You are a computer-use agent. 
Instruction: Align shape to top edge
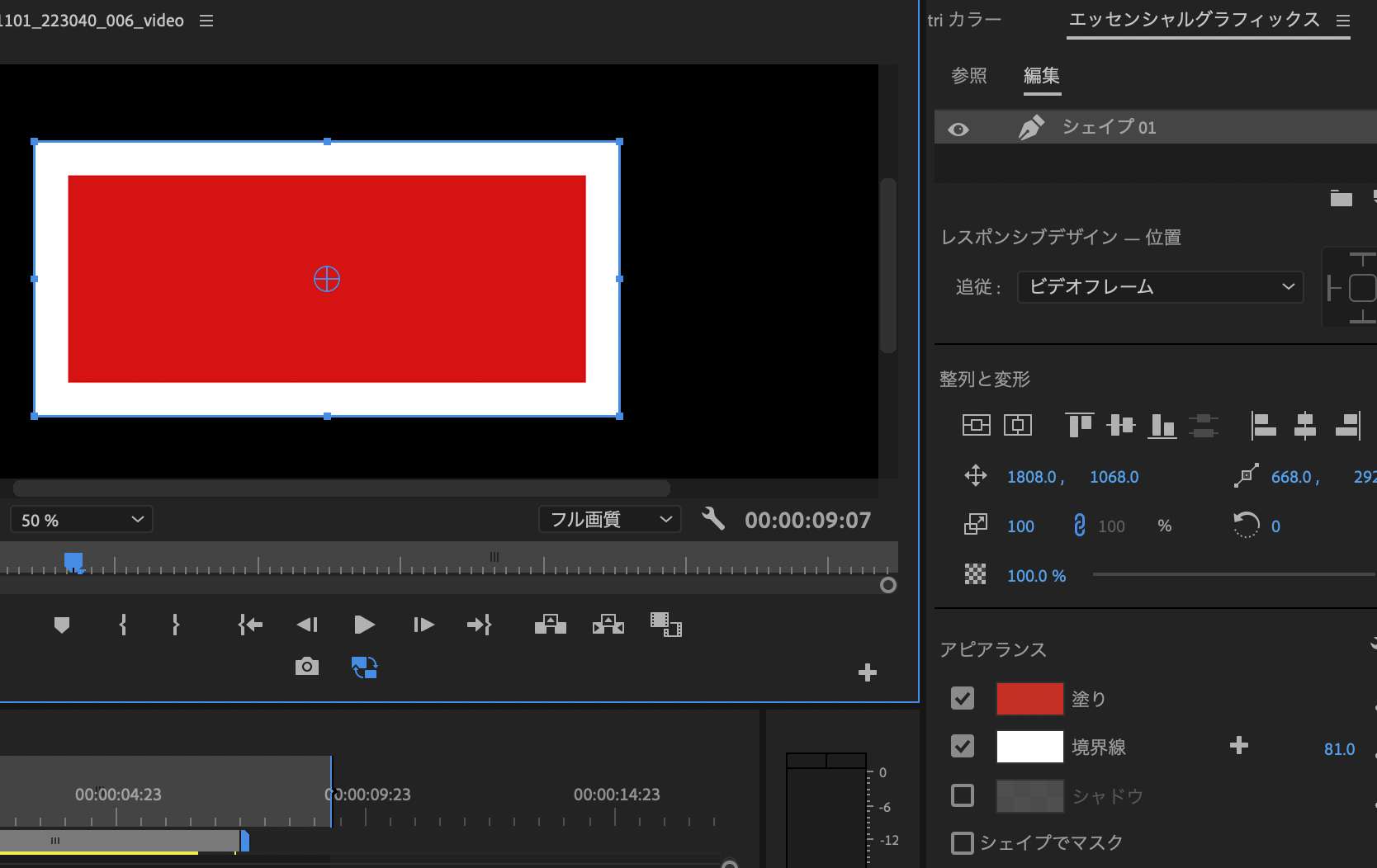[1080, 424]
